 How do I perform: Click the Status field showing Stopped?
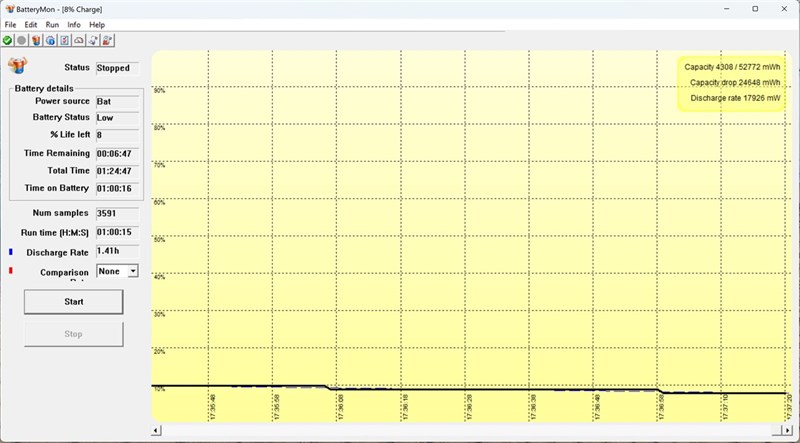click(x=117, y=68)
